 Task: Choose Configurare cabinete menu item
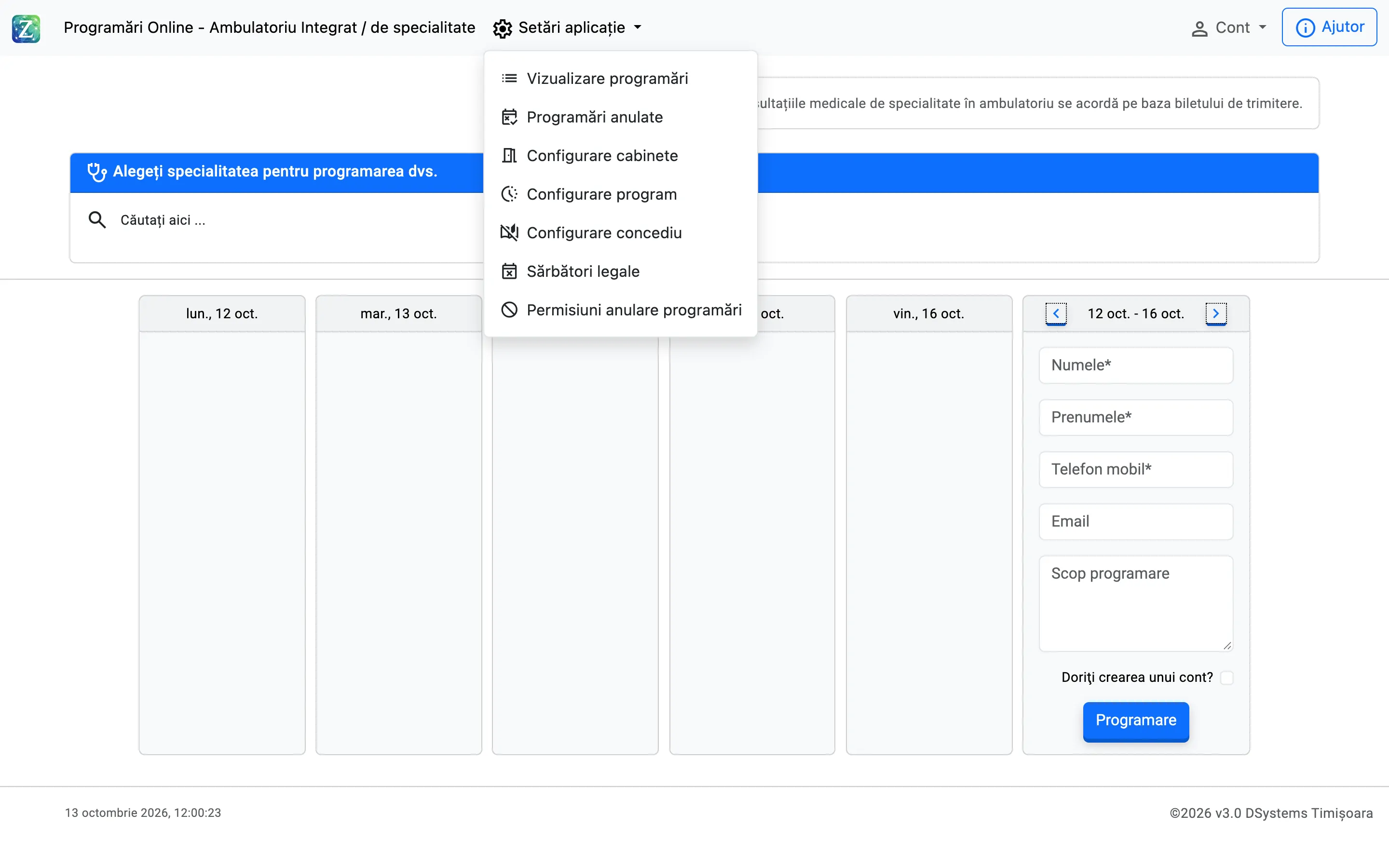(620, 156)
